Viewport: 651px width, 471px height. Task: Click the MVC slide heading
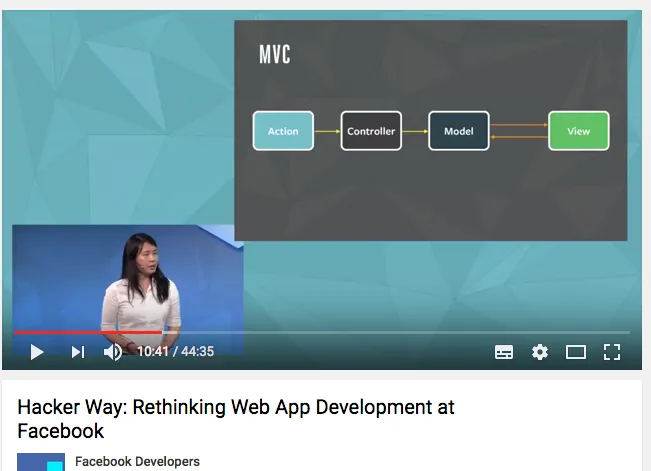pyautogui.click(x=275, y=54)
